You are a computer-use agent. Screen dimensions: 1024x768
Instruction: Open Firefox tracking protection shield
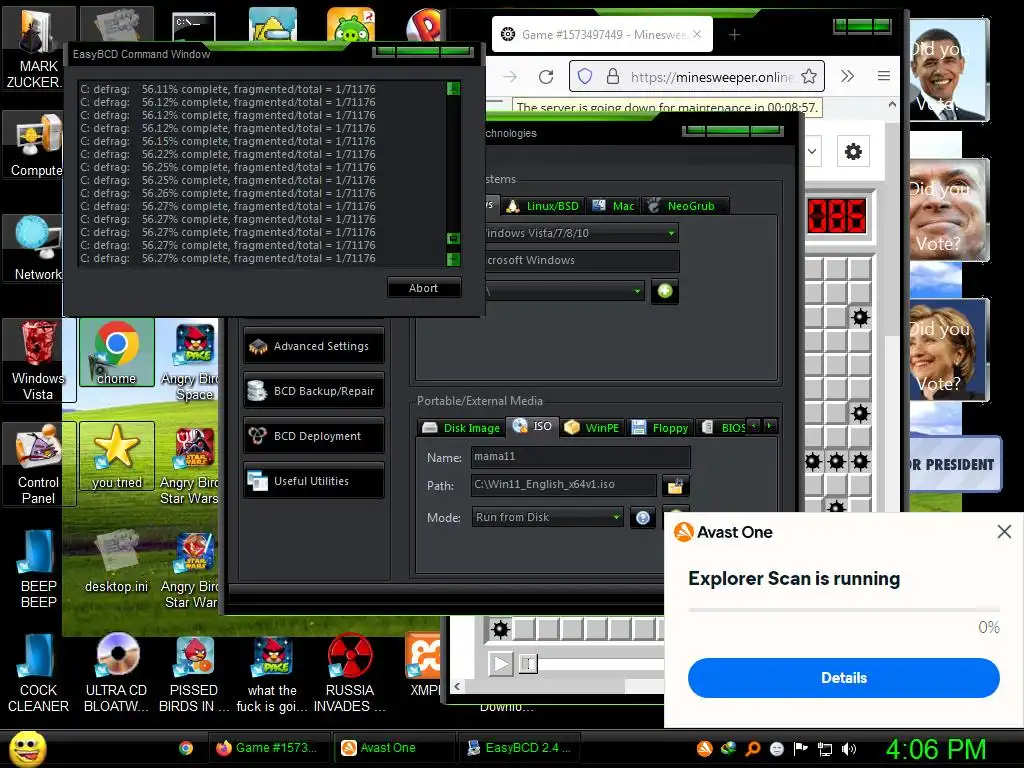click(585, 76)
